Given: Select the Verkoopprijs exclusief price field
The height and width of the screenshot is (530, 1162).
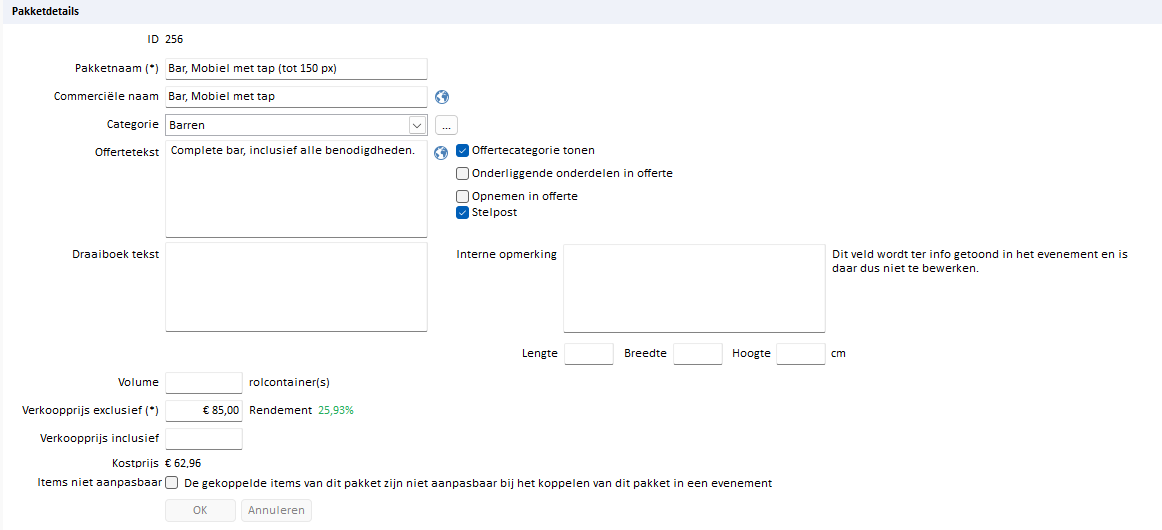Looking at the screenshot, I should [x=204, y=410].
